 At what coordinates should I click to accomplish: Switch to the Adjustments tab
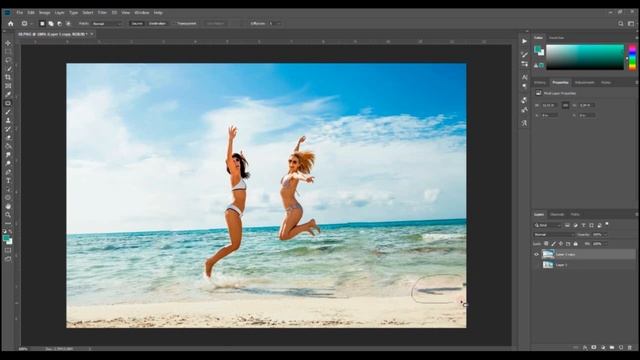tap(584, 82)
